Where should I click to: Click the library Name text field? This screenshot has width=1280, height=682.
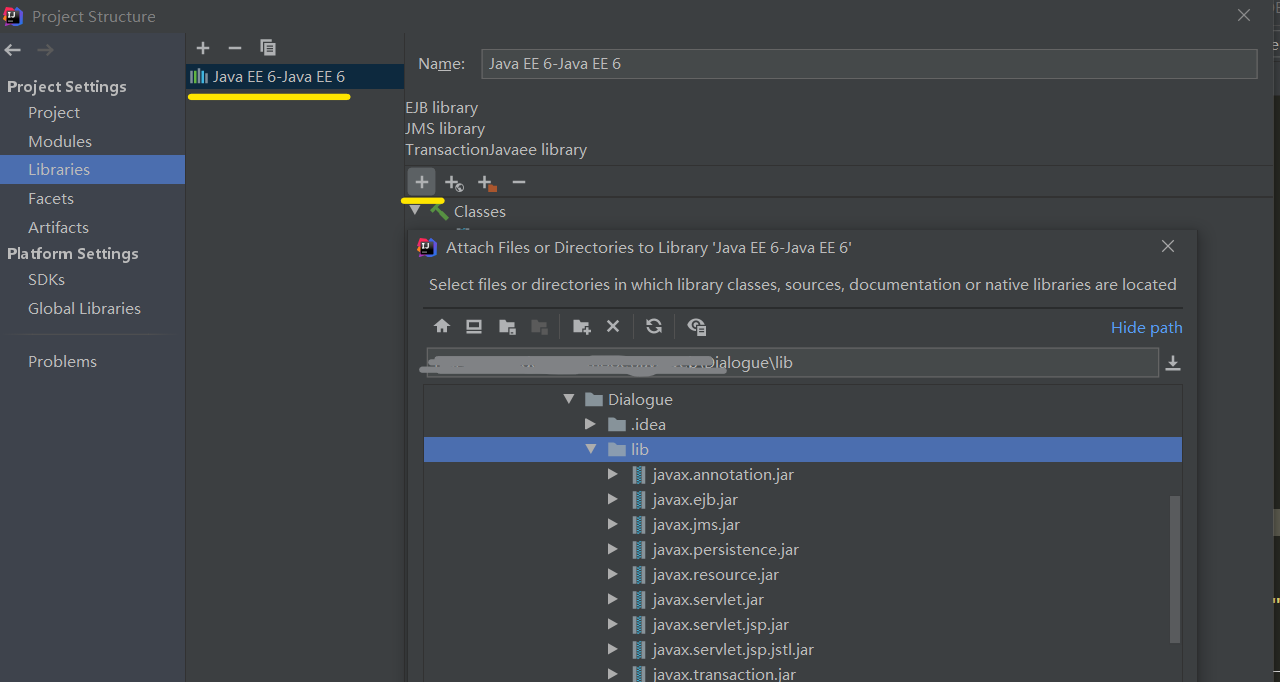[868, 63]
